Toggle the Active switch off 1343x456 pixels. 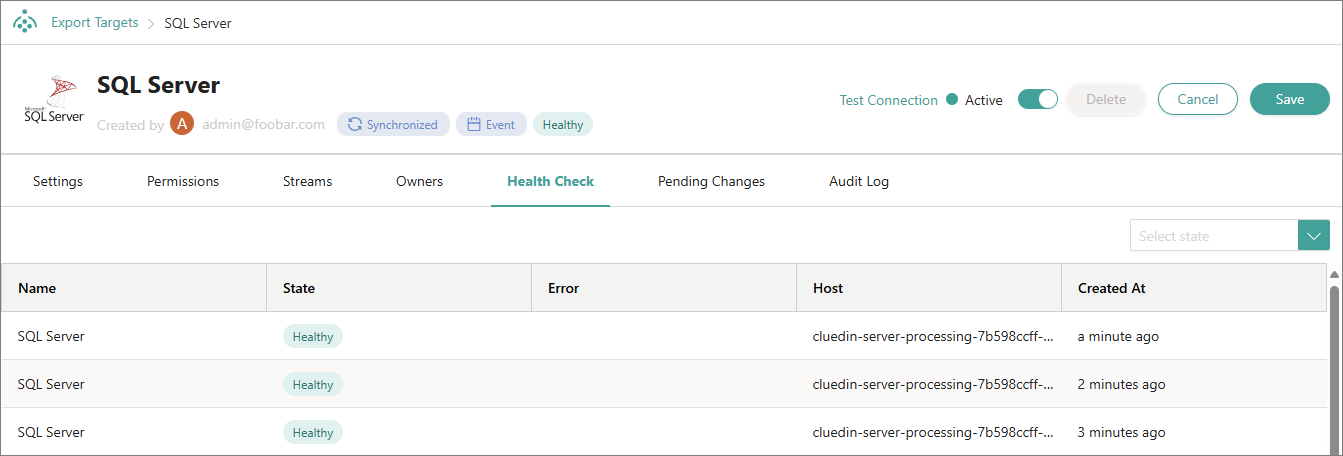(x=1038, y=99)
